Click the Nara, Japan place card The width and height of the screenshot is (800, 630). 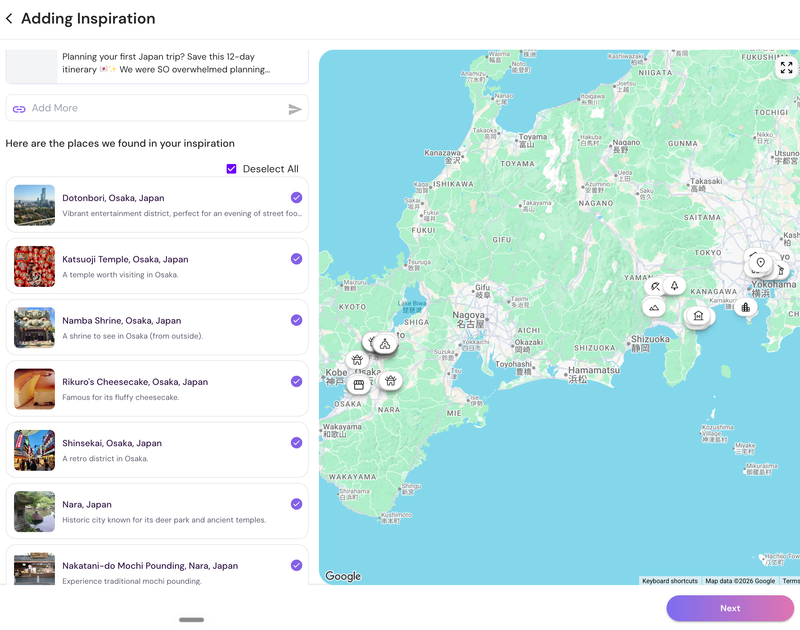pos(157,511)
